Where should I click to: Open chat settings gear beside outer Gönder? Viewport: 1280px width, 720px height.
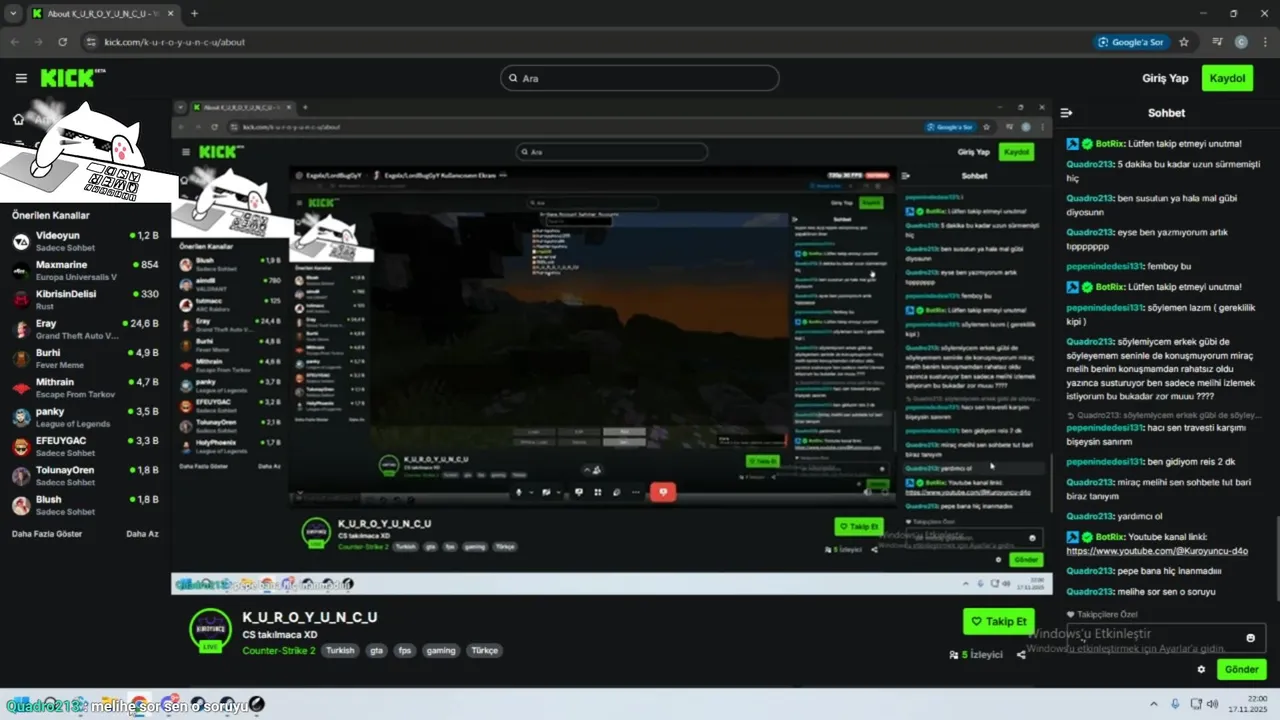(x=1201, y=669)
